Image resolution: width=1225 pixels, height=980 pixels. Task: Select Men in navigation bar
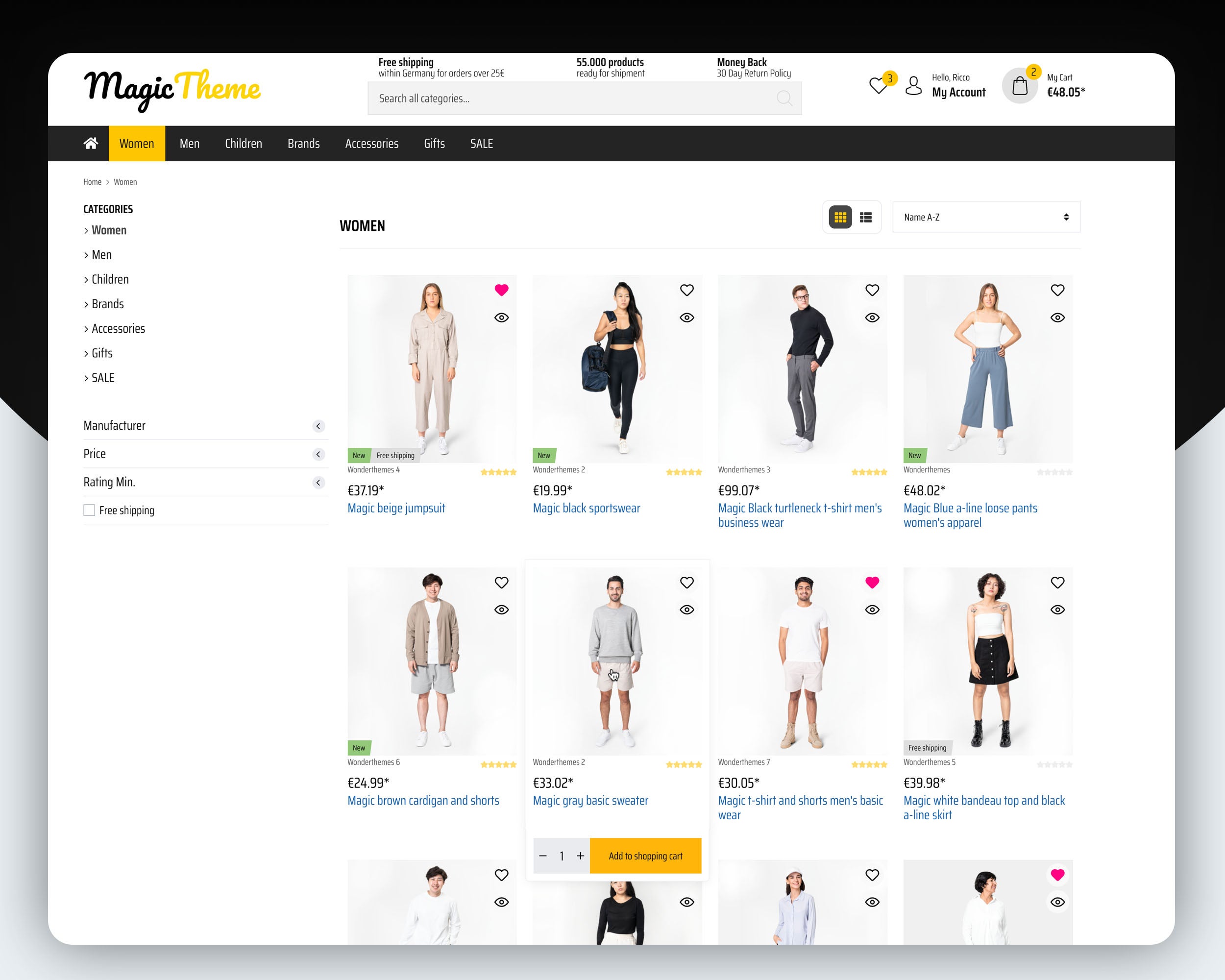point(190,143)
